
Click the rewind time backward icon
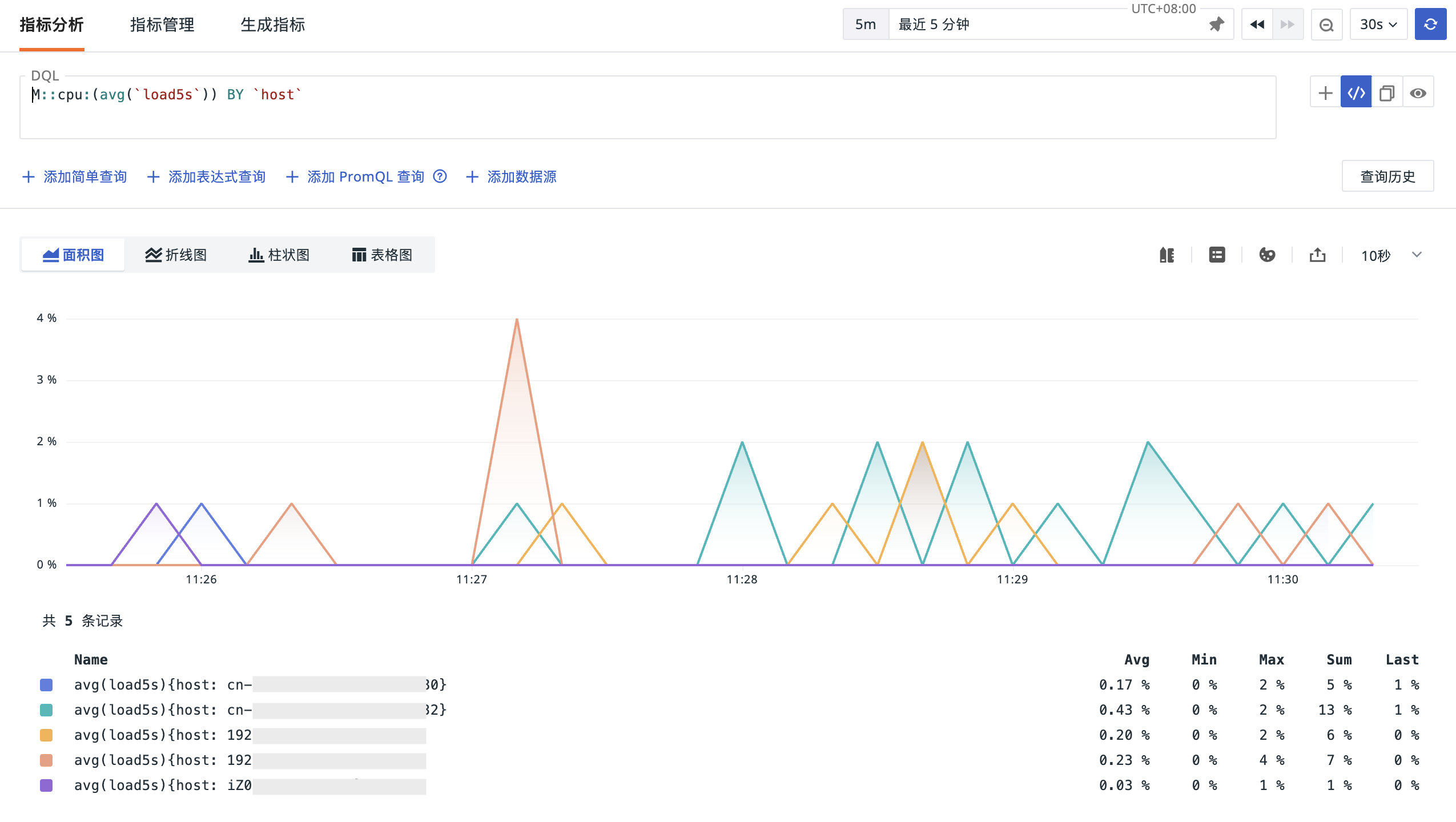coord(1257,25)
